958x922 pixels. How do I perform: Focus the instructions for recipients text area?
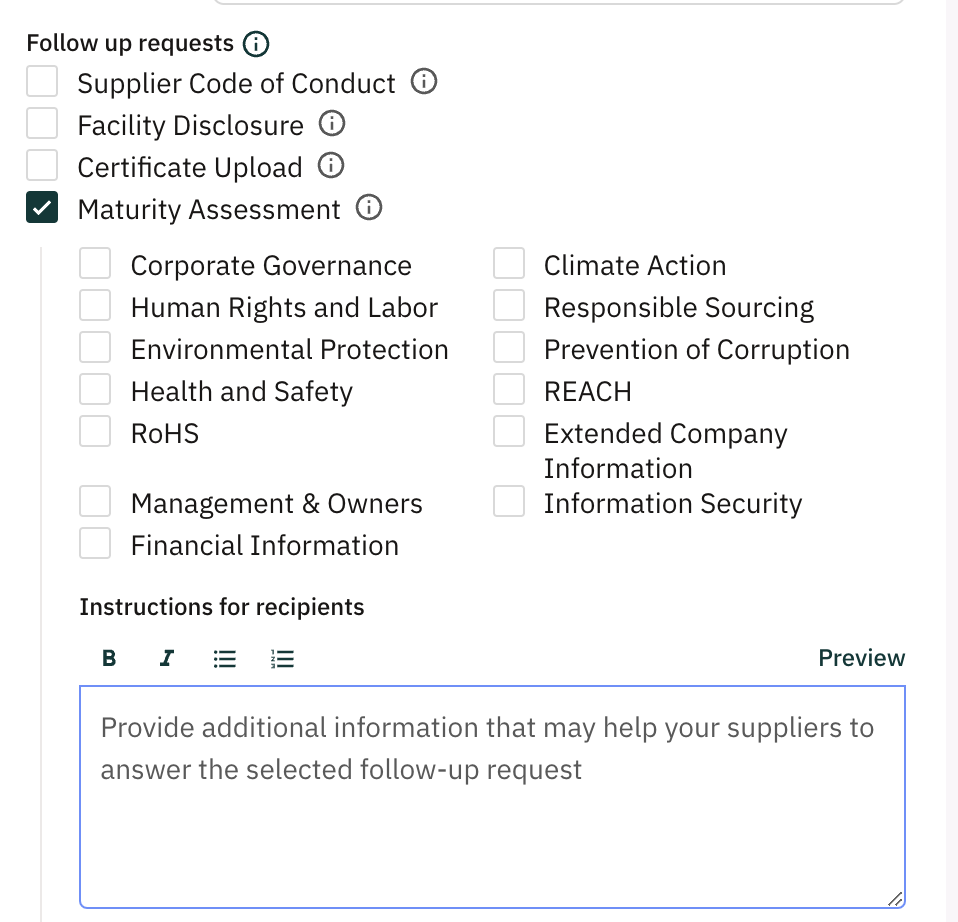click(x=492, y=797)
